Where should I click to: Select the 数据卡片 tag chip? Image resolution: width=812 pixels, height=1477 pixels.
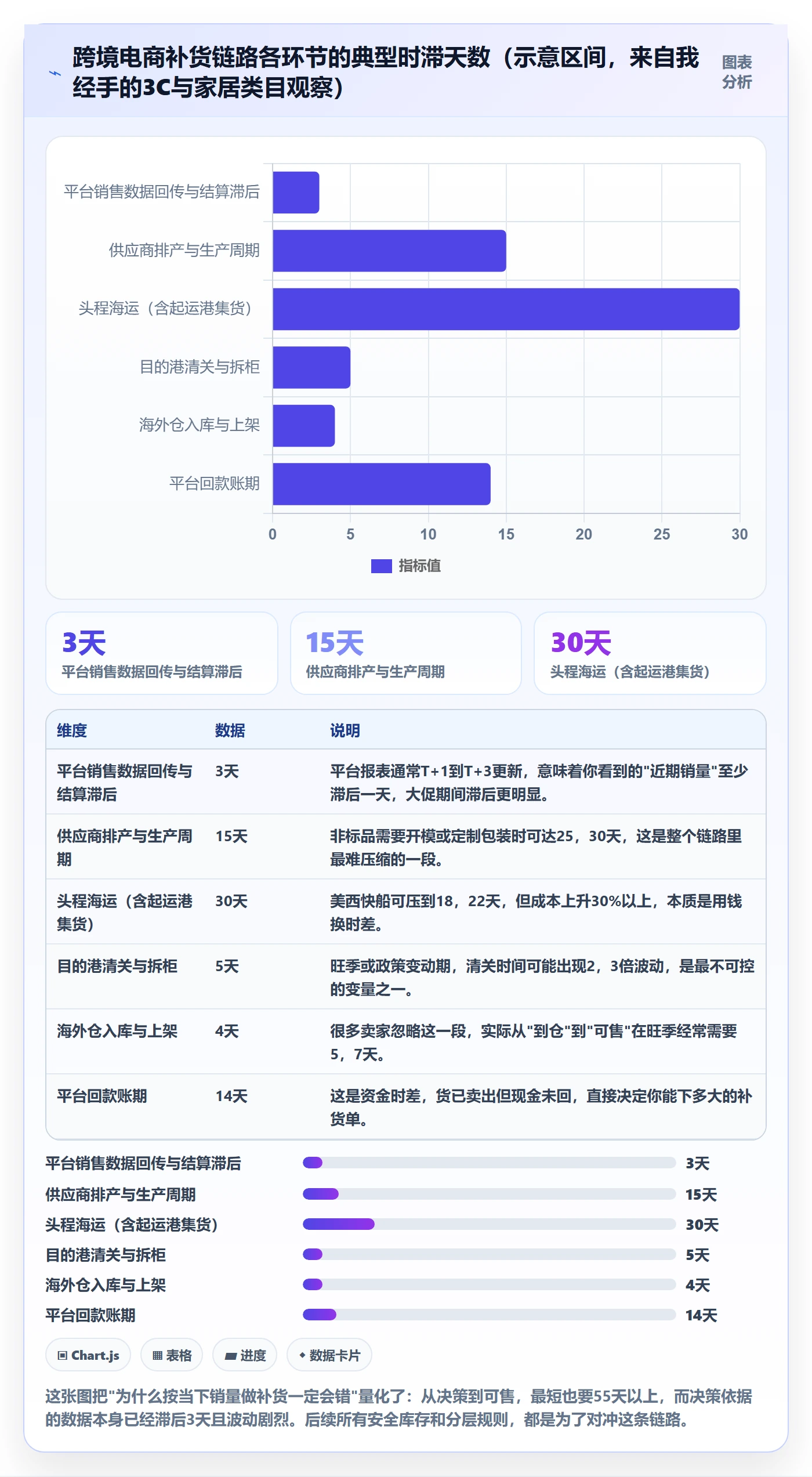point(329,1355)
